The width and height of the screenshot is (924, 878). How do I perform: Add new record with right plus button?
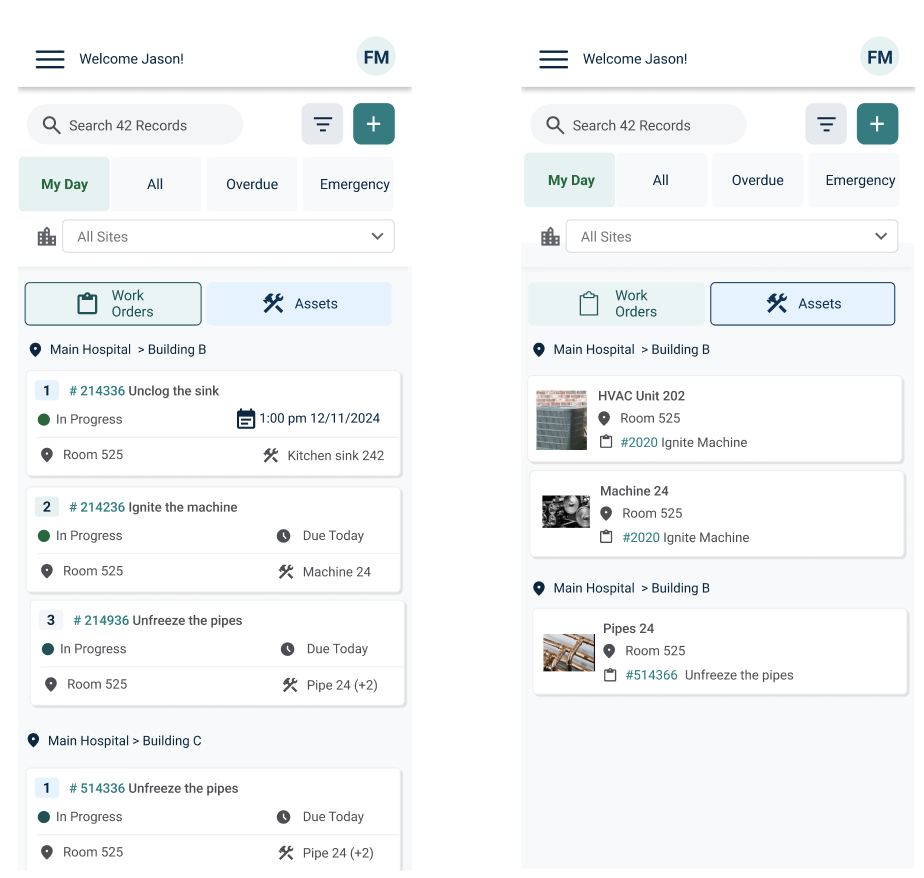[x=877, y=124]
